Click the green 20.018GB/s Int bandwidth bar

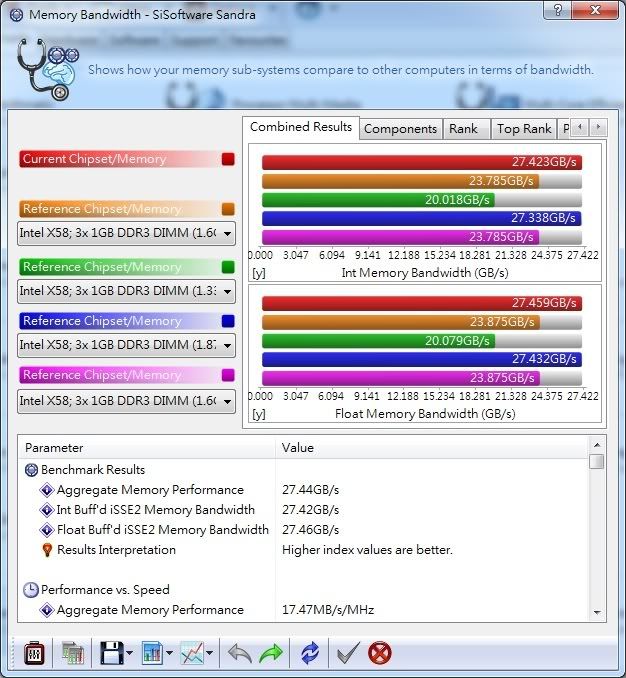tap(378, 200)
